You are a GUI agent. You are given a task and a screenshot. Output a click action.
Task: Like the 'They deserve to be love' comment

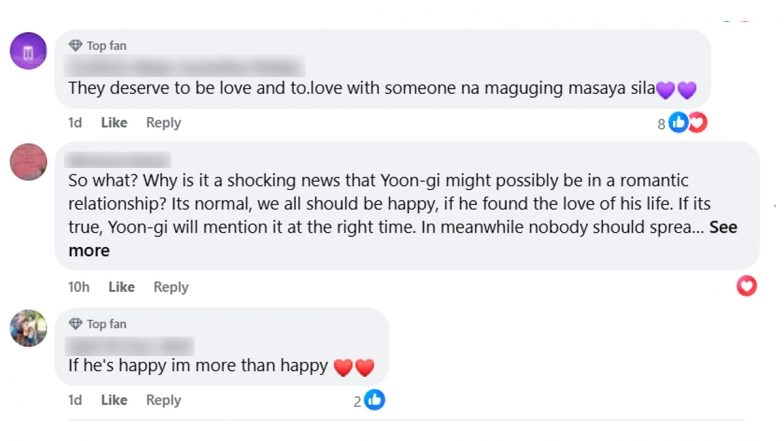tap(114, 123)
